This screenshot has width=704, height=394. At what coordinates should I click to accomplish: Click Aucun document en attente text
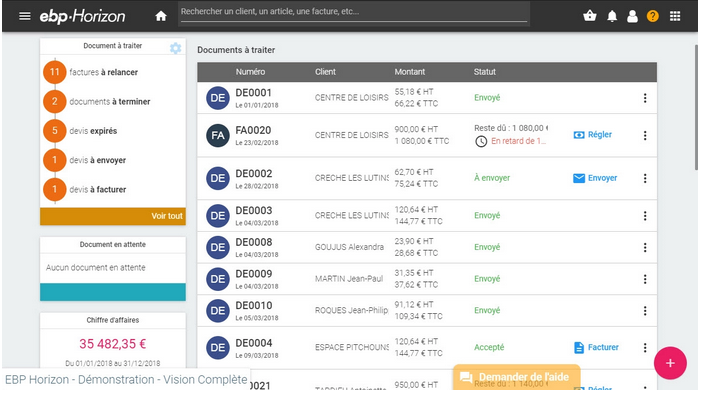(96, 268)
